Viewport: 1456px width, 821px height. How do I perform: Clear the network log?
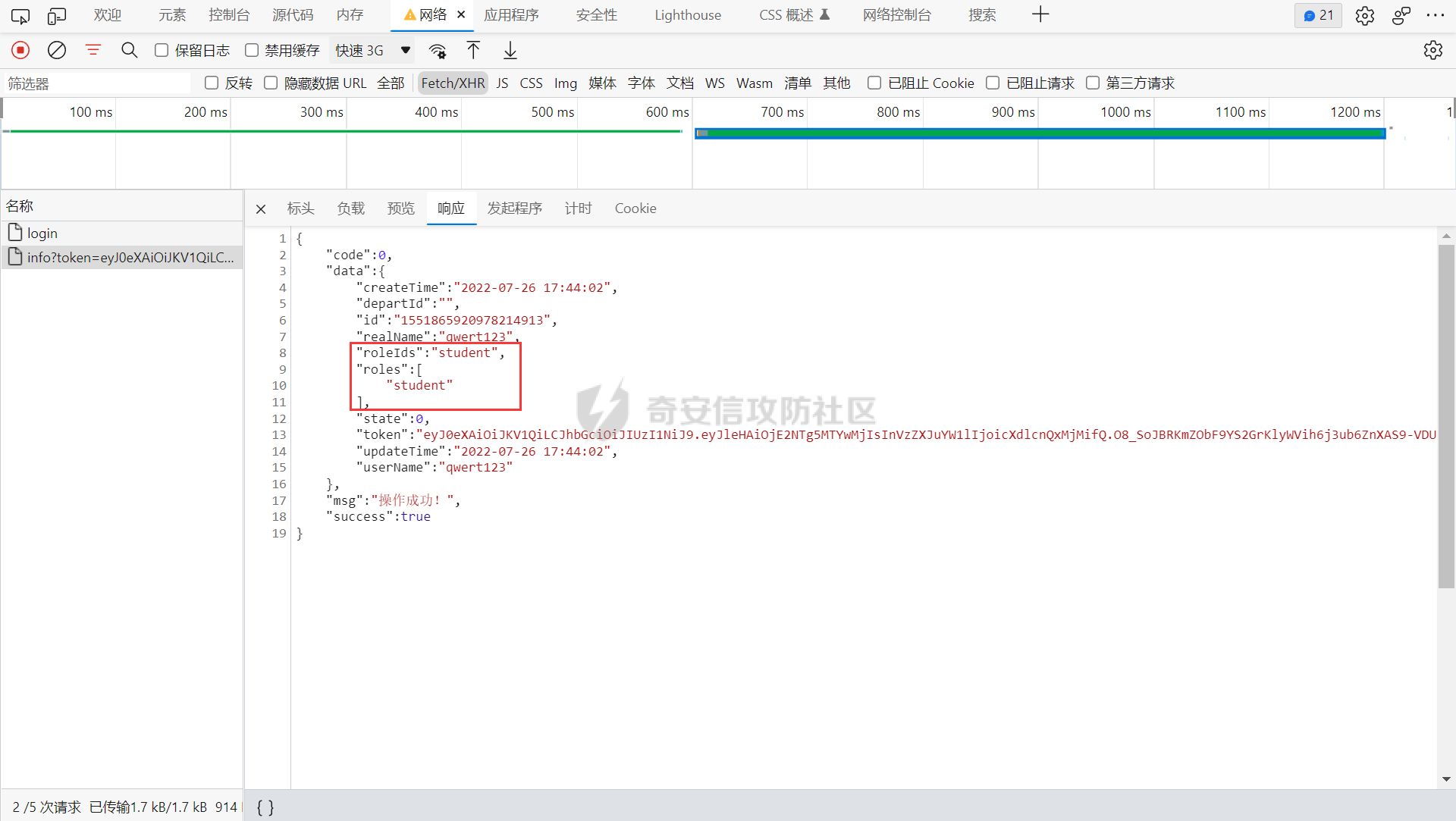point(57,50)
